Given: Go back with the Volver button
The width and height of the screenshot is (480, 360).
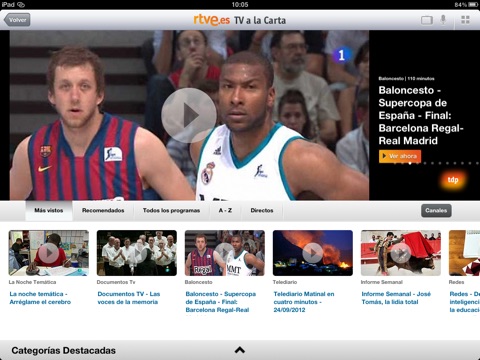Looking at the screenshot, I should coord(17,20).
